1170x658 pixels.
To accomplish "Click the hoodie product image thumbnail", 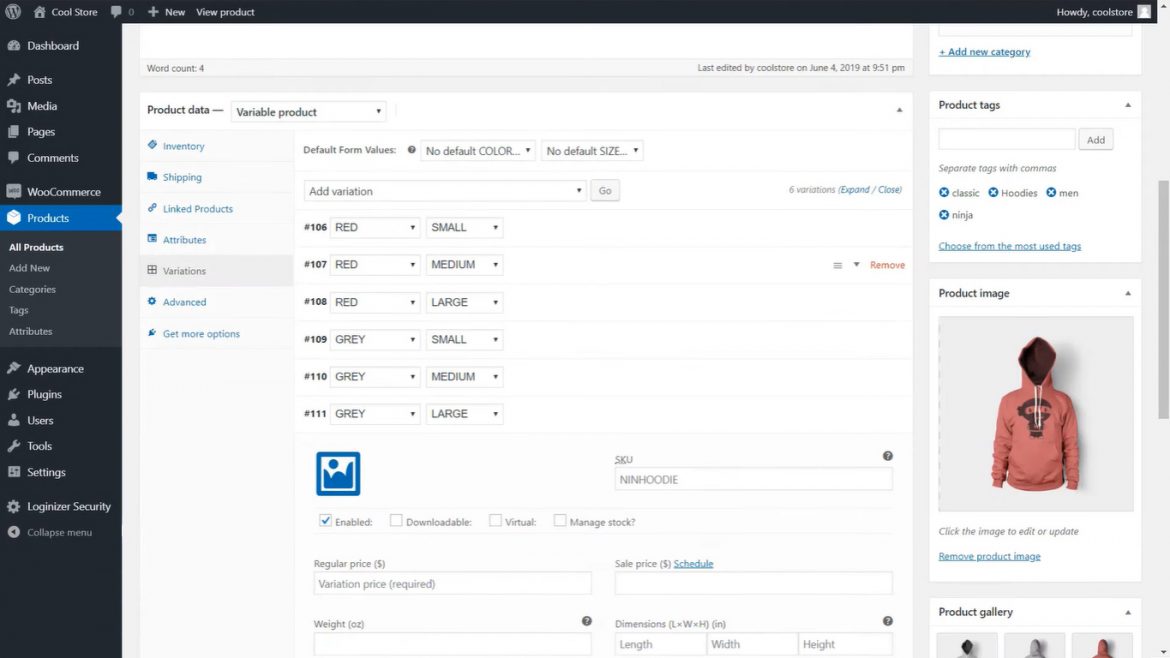I will point(1035,411).
